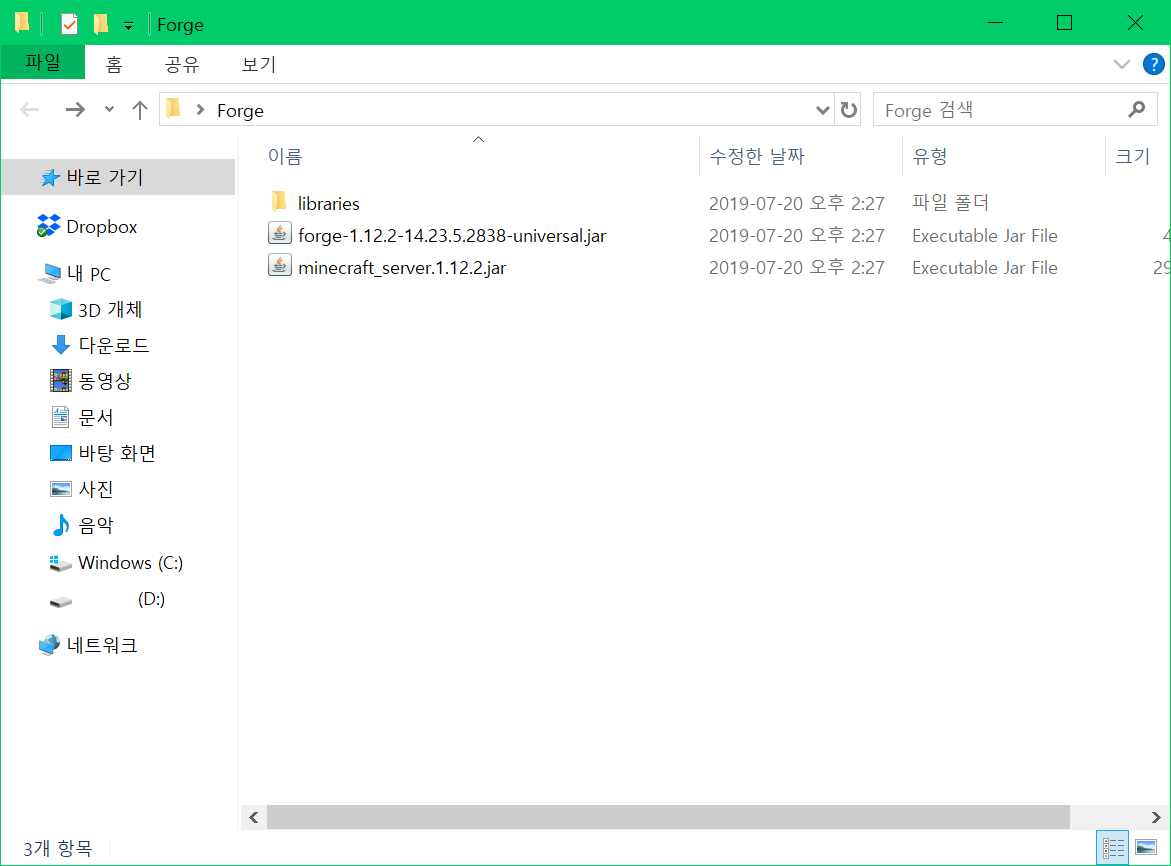Click the New Folder icon in the quick access toolbar

click(x=101, y=24)
